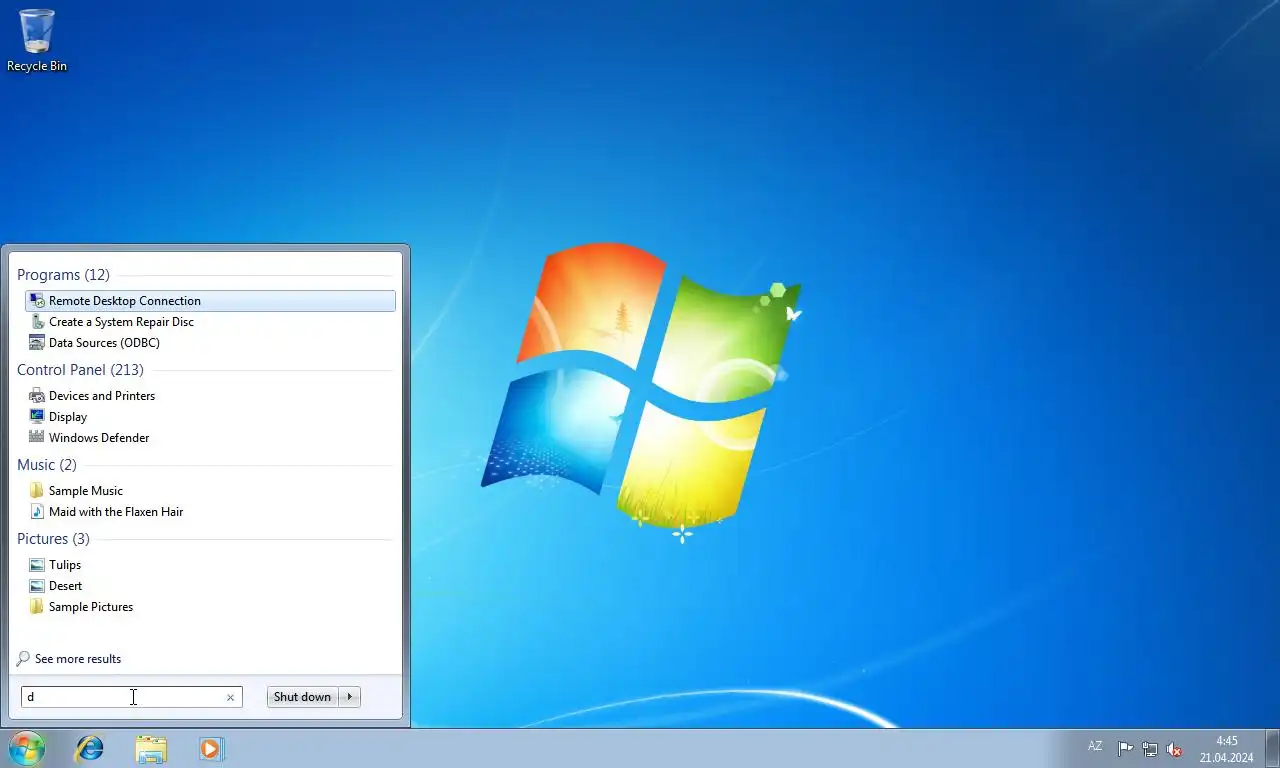Click the Devices and Printers icon
The image size is (1280, 768).
click(x=37, y=396)
